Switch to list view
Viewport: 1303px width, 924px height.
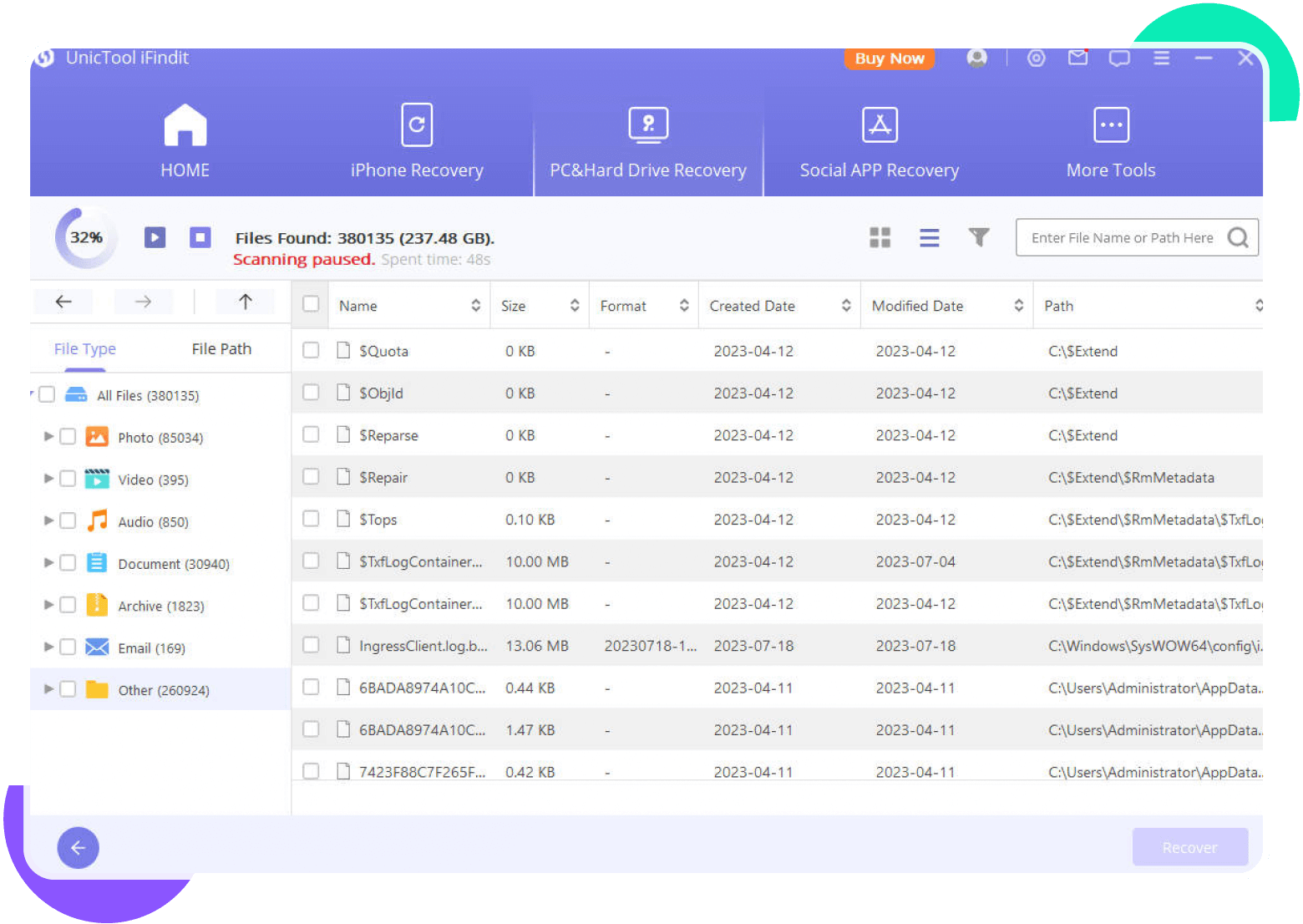click(x=930, y=237)
